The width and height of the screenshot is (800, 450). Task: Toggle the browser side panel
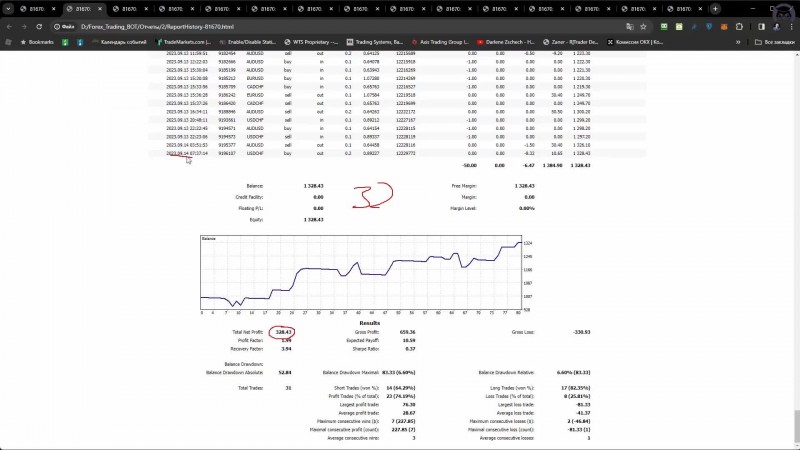coord(761,27)
